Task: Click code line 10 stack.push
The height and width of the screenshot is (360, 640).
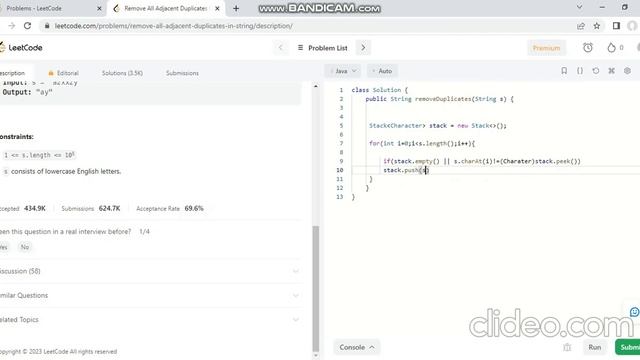Action: point(406,170)
